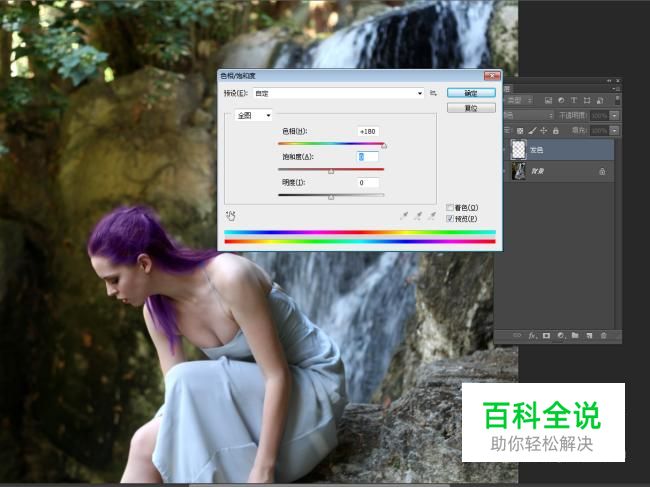Viewport: 650px width, 487px height.
Task: Toggle the layer filtering on/off switch
Action: tap(617, 100)
